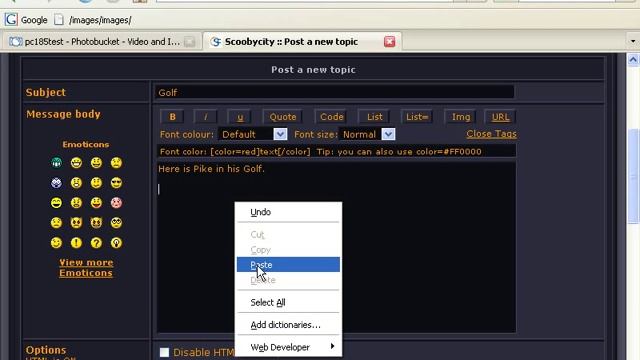Click the italic i button
The height and width of the screenshot is (360, 640).
coord(205,117)
